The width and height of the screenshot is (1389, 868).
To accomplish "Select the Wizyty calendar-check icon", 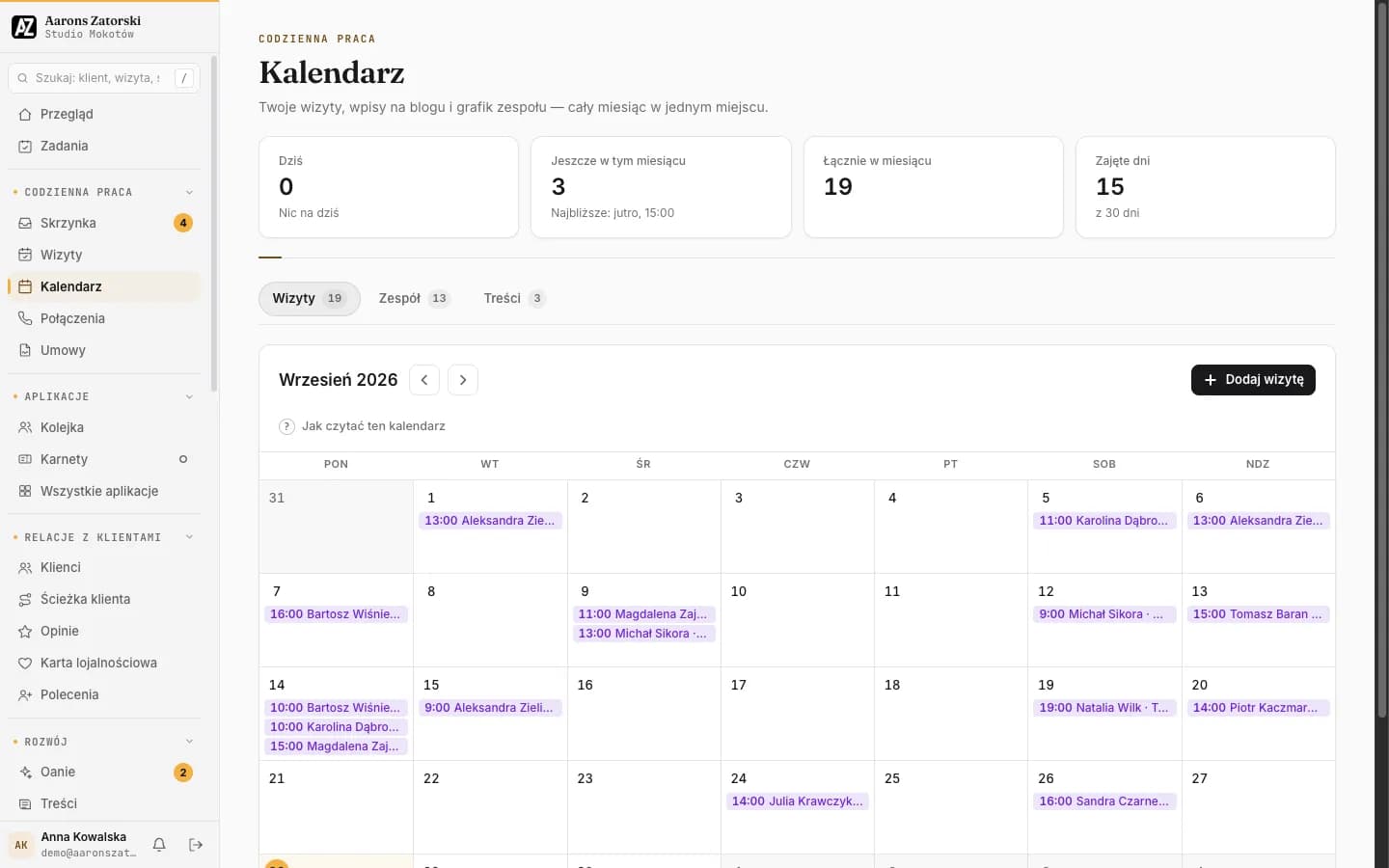I will pyautogui.click(x=25, y=255).
